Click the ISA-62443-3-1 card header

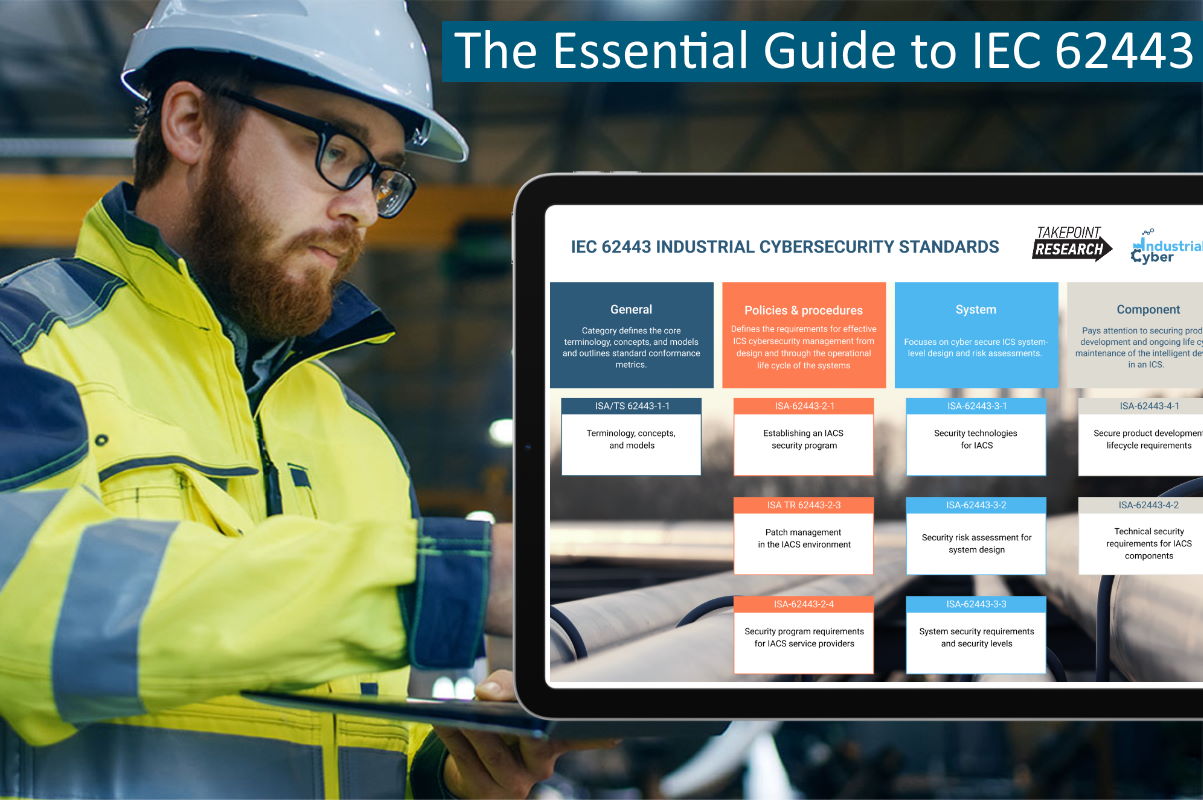tap(975, 406)
